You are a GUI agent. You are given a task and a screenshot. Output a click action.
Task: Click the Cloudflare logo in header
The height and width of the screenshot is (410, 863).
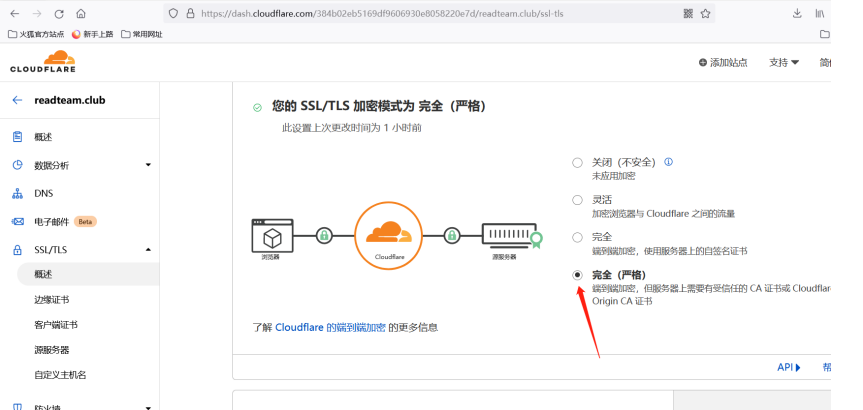[x=43, y=61]
